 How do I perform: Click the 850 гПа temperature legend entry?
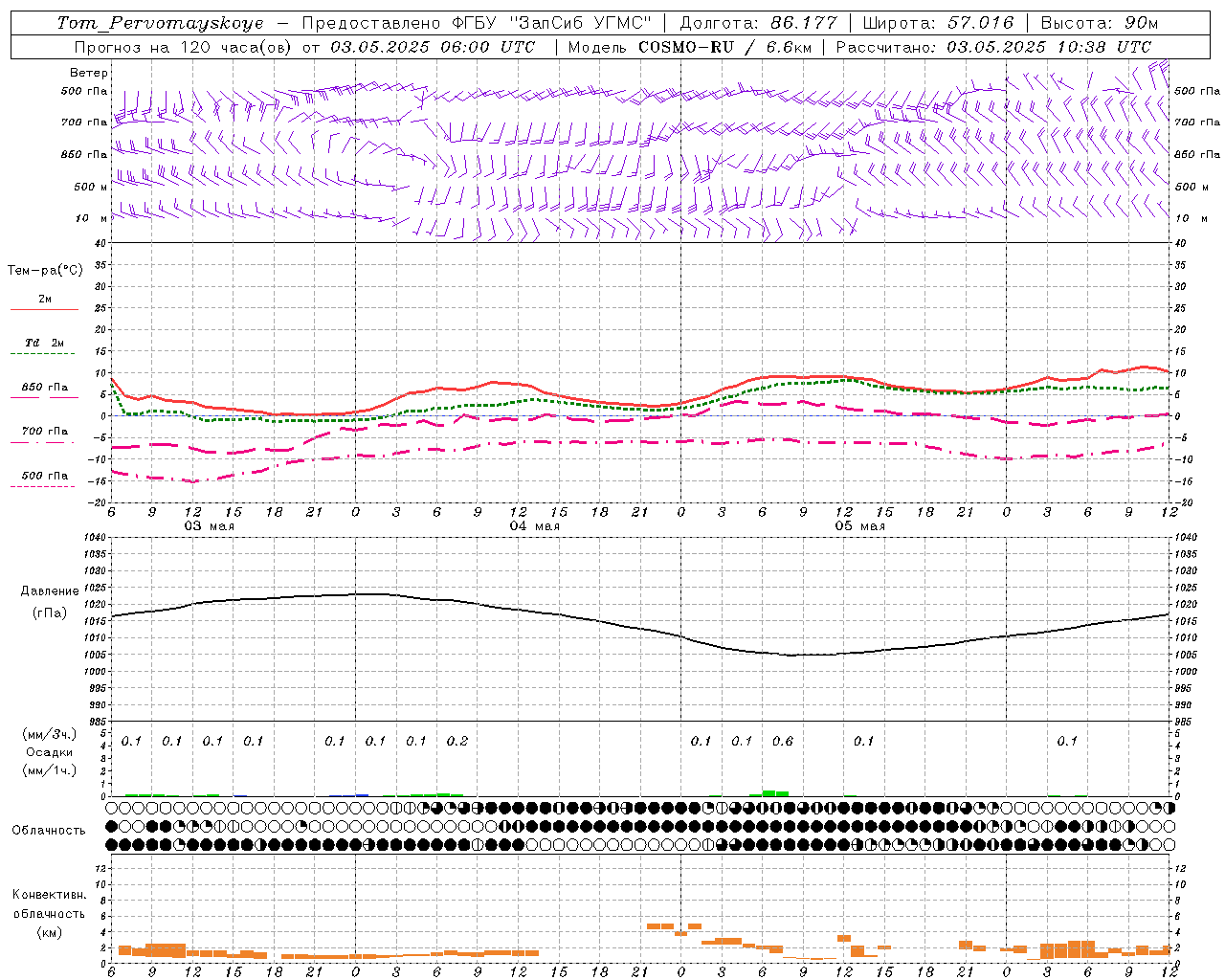(45, 388)
